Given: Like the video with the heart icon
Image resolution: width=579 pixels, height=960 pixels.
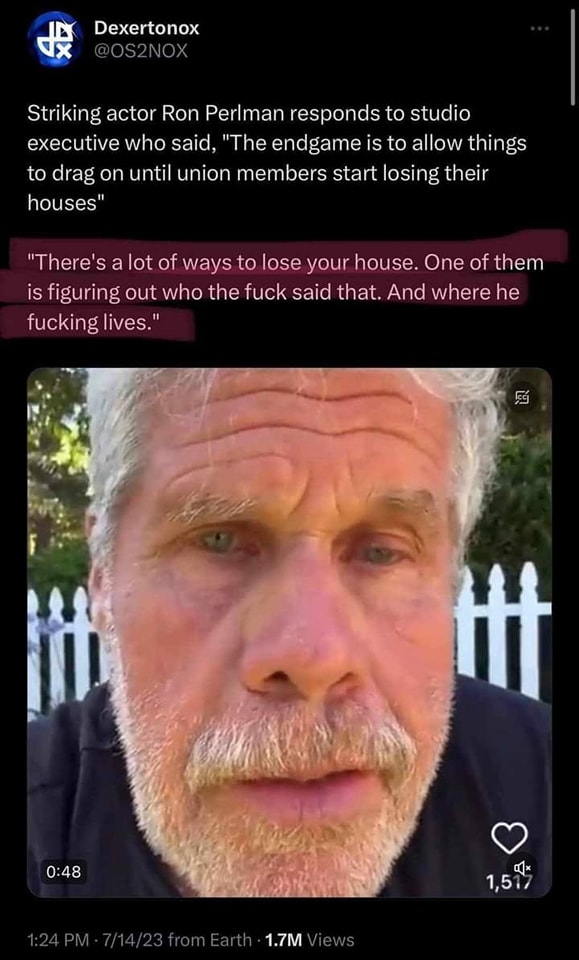Looking at the screenshot, I should 510,838.
